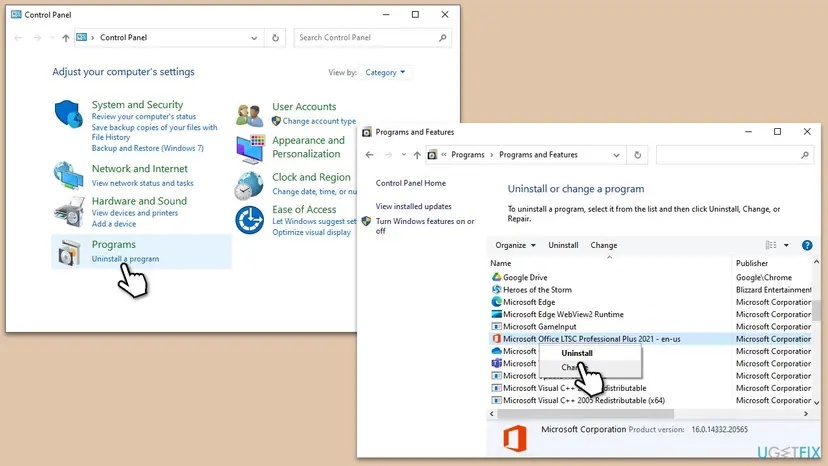The image size is (828, 466).
Task: Open the View by Category dropdown
Action: (385, 72)
